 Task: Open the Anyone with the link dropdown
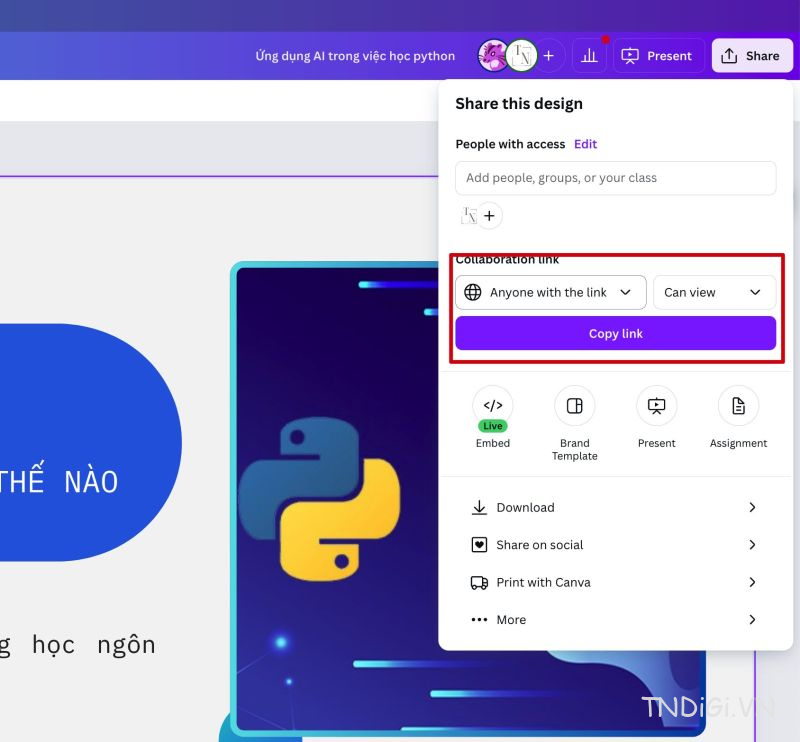551,292
